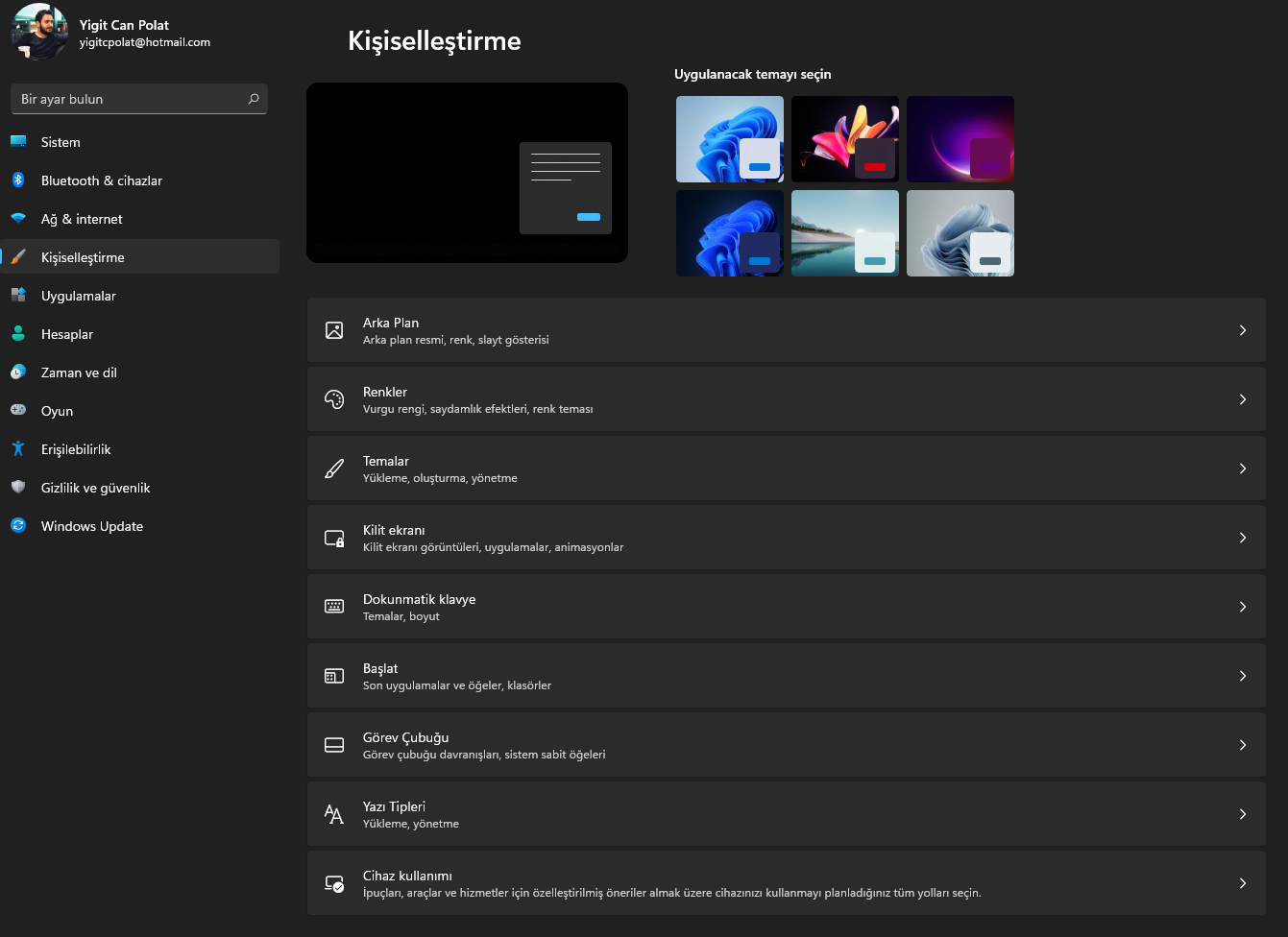
Task: Click the Görev Çubuğu taskbar icon
Action: 333,744
